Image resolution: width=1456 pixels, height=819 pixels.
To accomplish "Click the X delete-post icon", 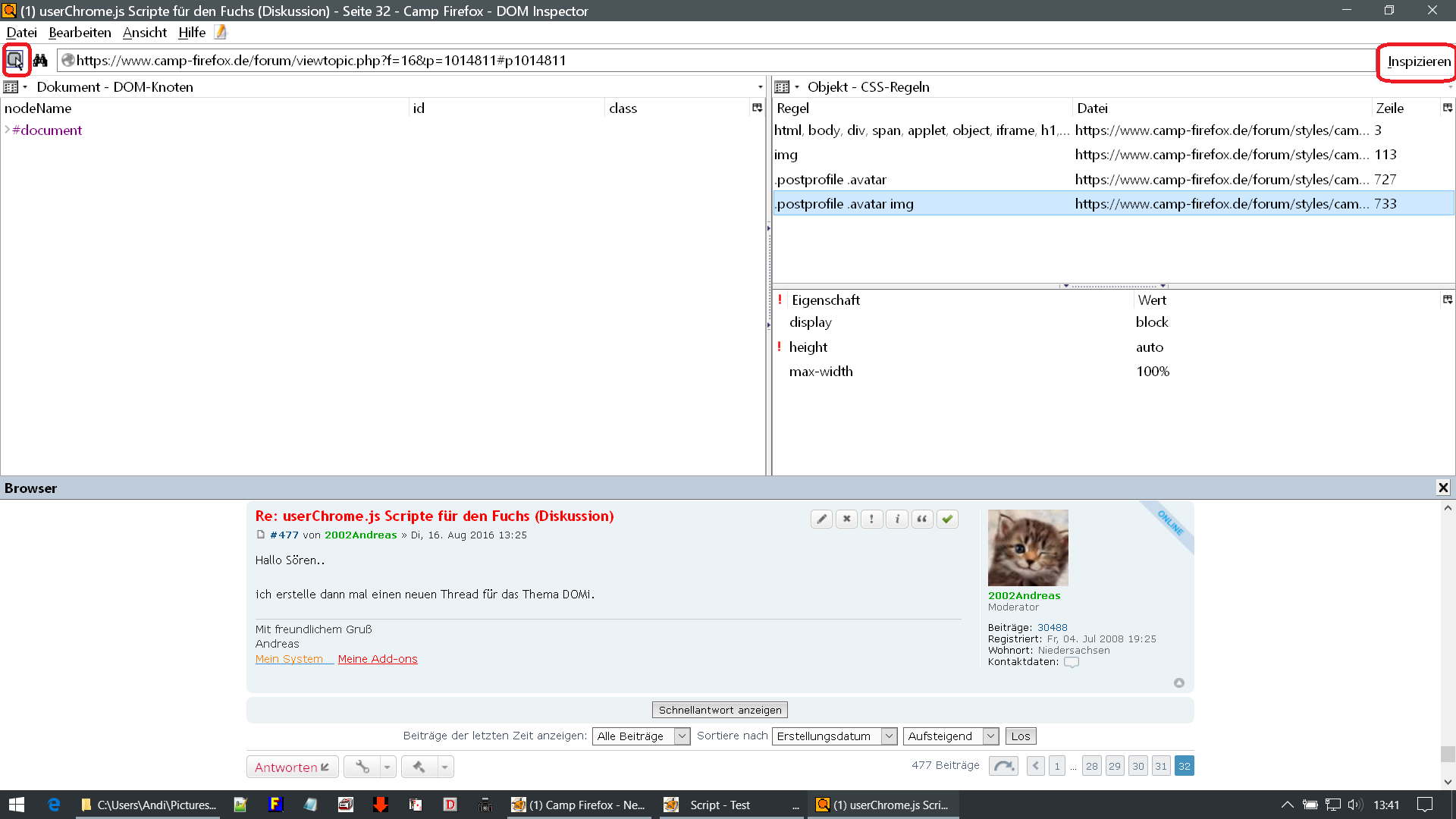I will tap(847, 519).
